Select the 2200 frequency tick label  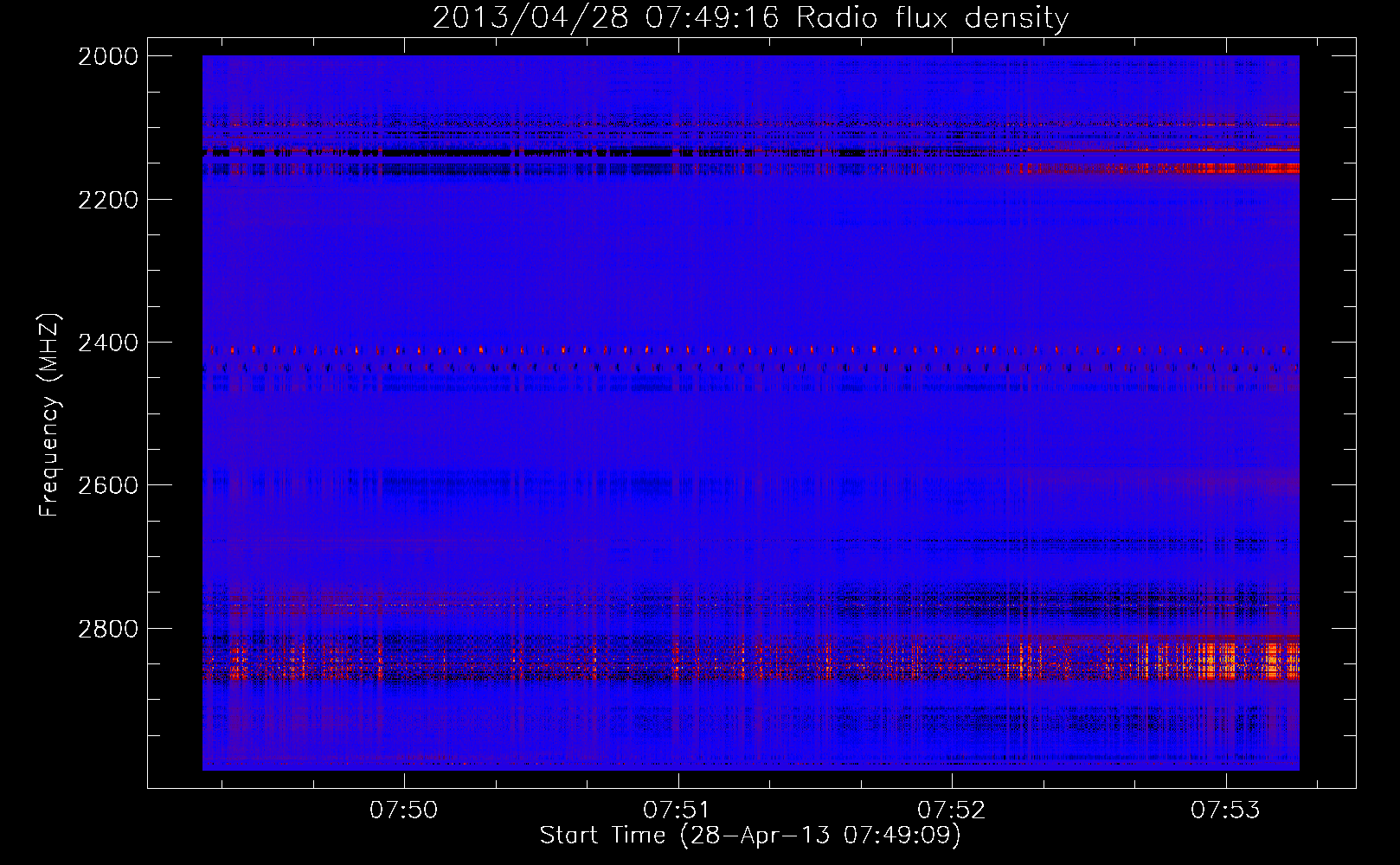coord(108,200)
